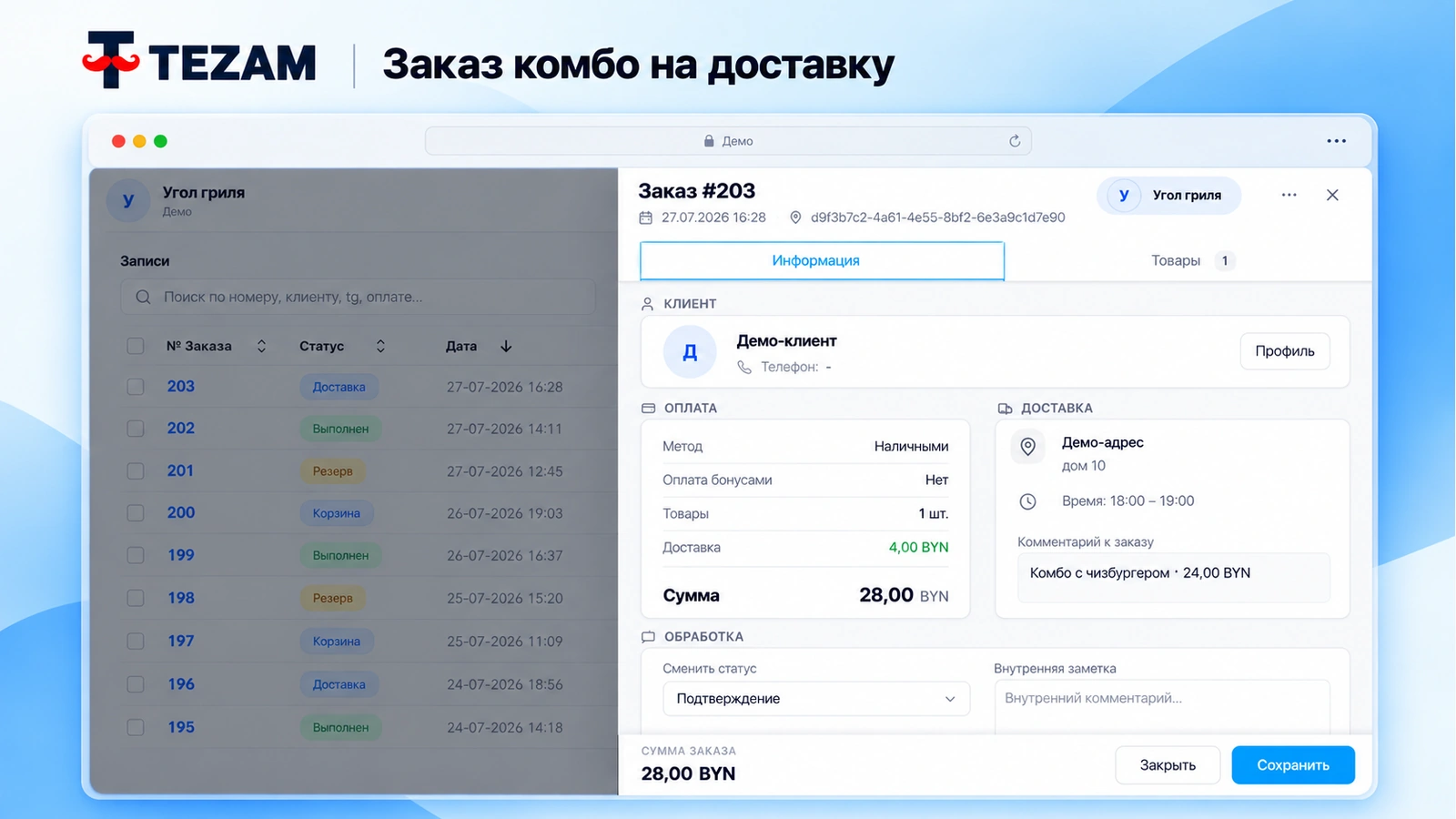Check the box for order 202
The image size is (1456, 819).
coord(136,429)
